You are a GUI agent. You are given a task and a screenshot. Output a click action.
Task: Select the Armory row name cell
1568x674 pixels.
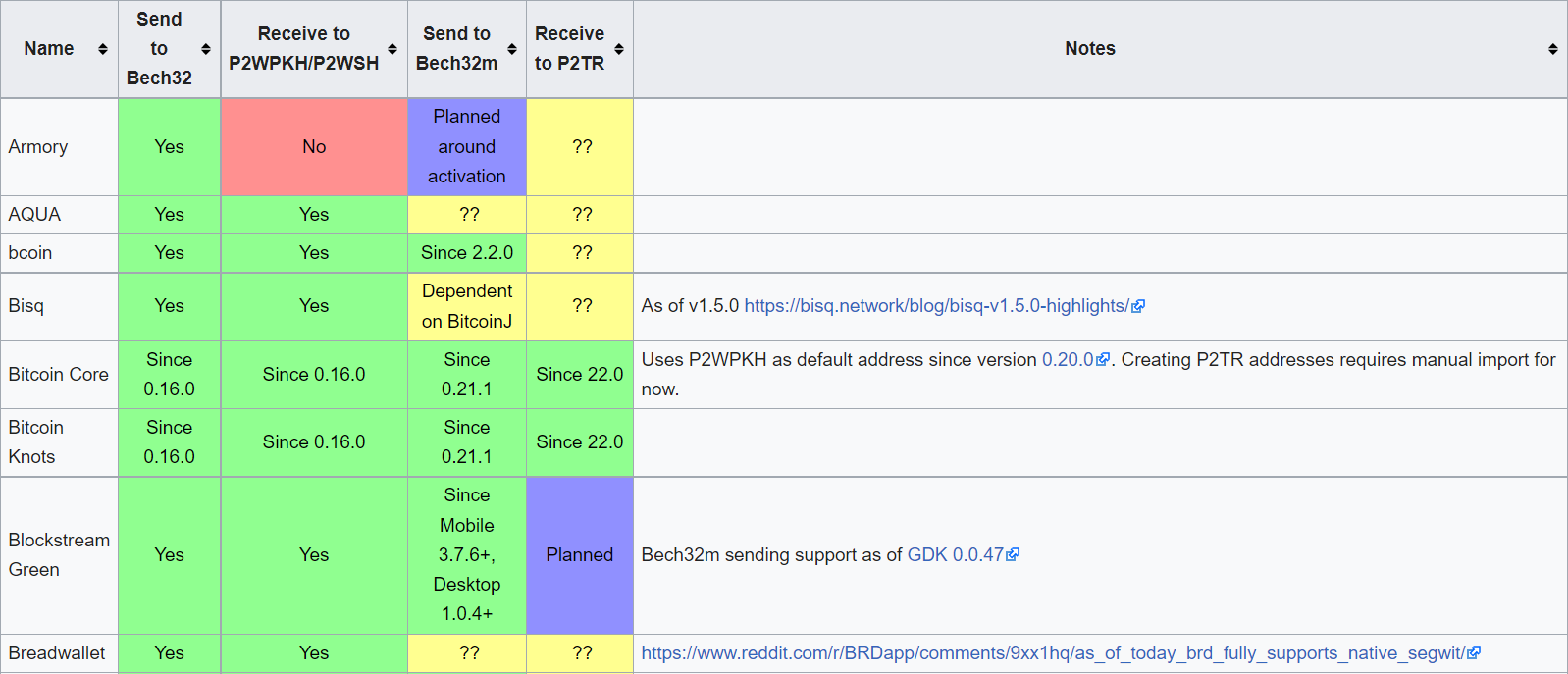click(59, 147)
